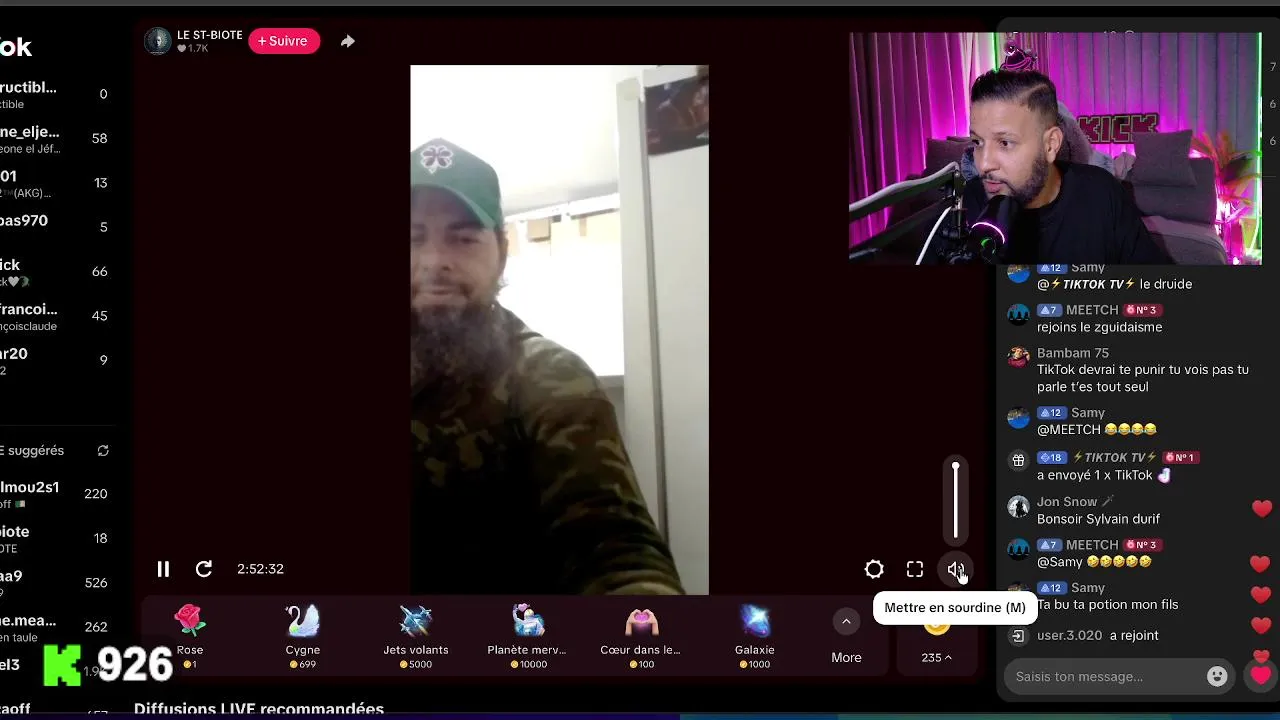
Task: Click the streamer webcam overlay
Action: pyautogui.click(x=1055, y=148)
